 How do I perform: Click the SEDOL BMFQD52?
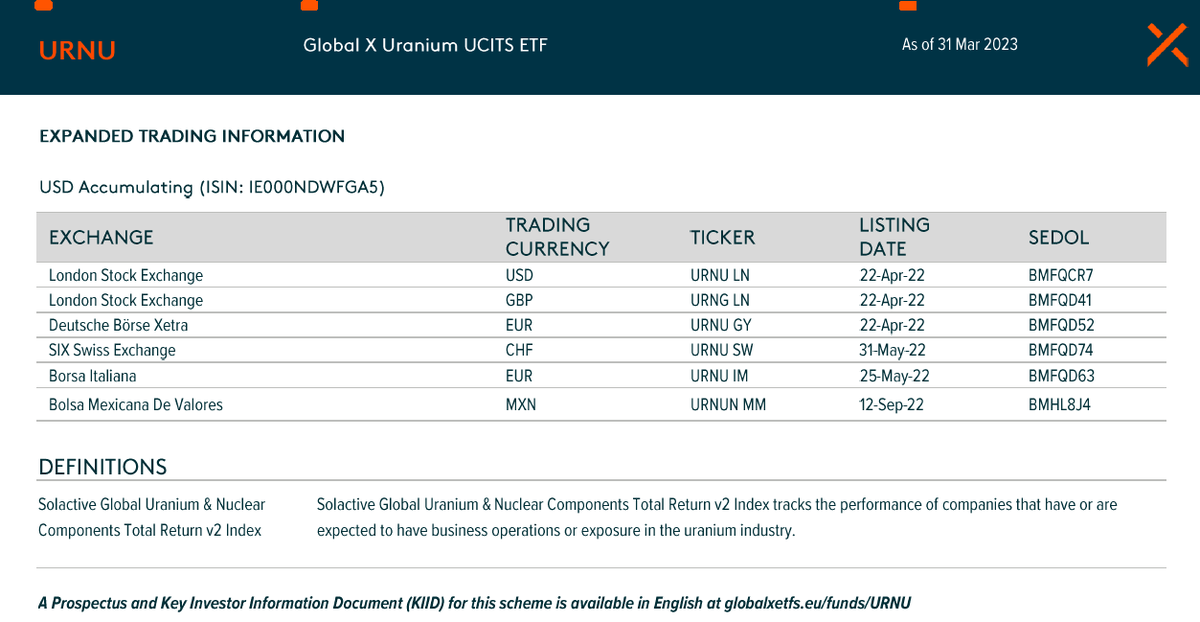(1061, 325)
